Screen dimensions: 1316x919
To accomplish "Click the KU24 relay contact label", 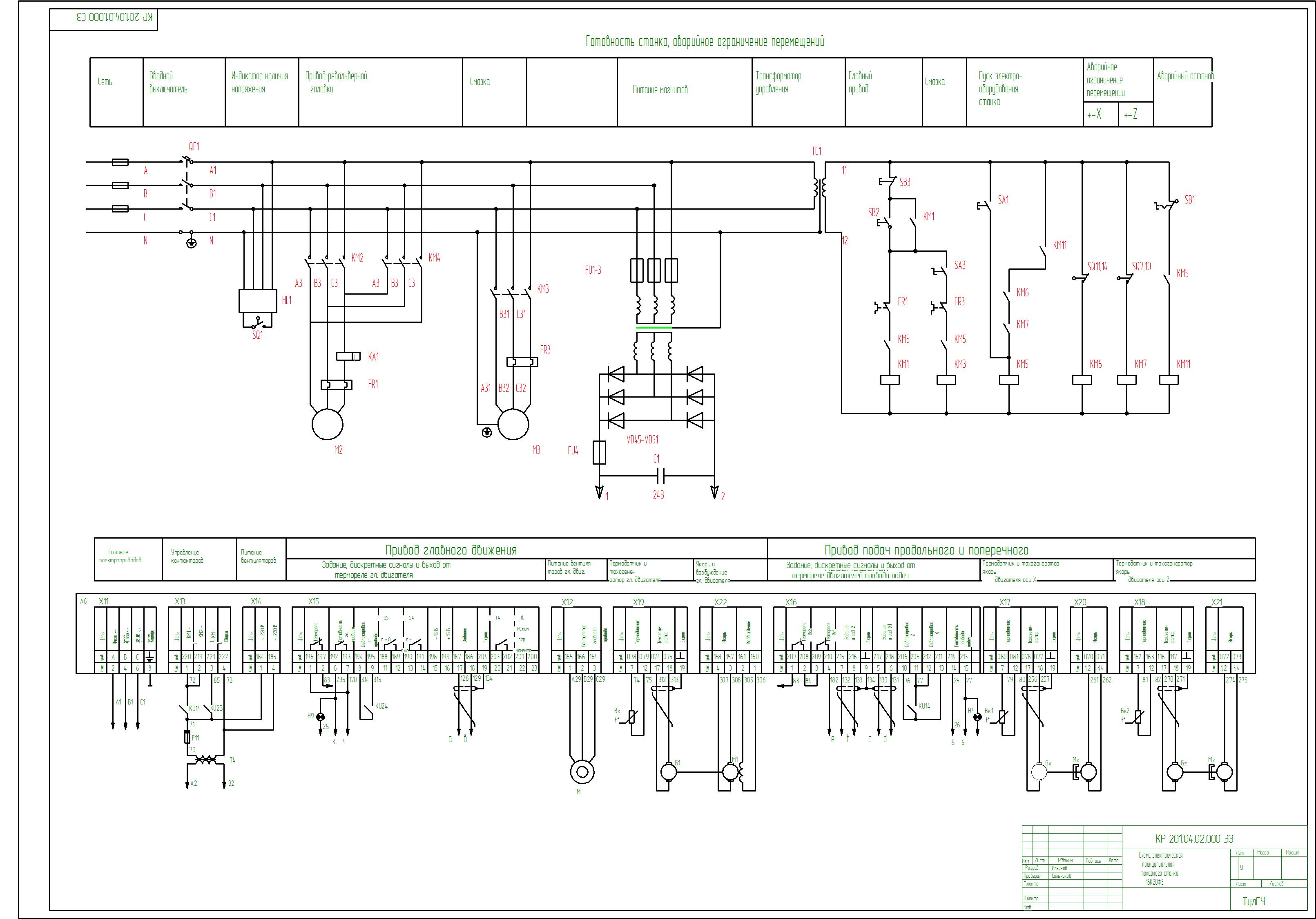I will pyautogui.click(x=381, y=706).
